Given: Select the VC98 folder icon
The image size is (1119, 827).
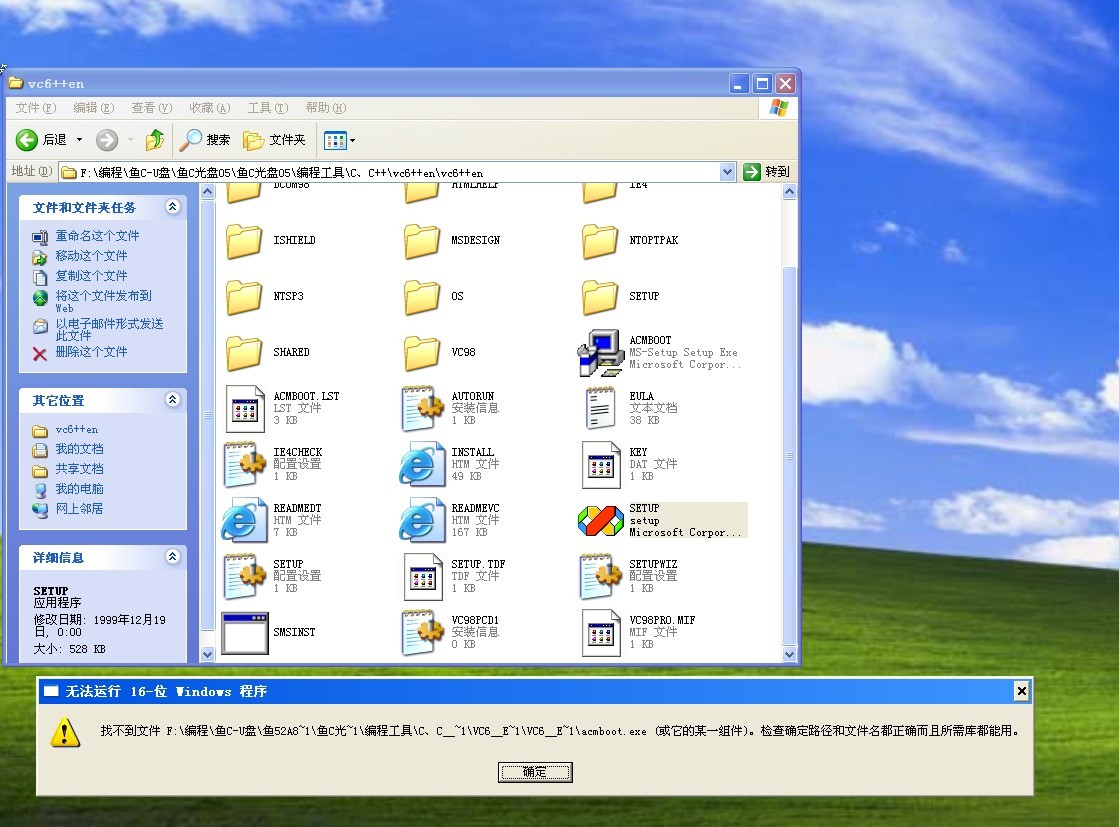Looking at the screenshot, I should click(421, 353).
